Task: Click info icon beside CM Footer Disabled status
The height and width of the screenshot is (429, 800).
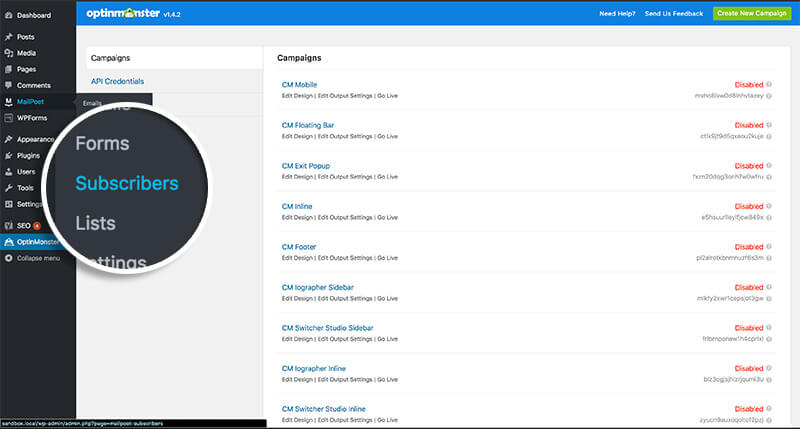Action: click(x=769, y=246)
